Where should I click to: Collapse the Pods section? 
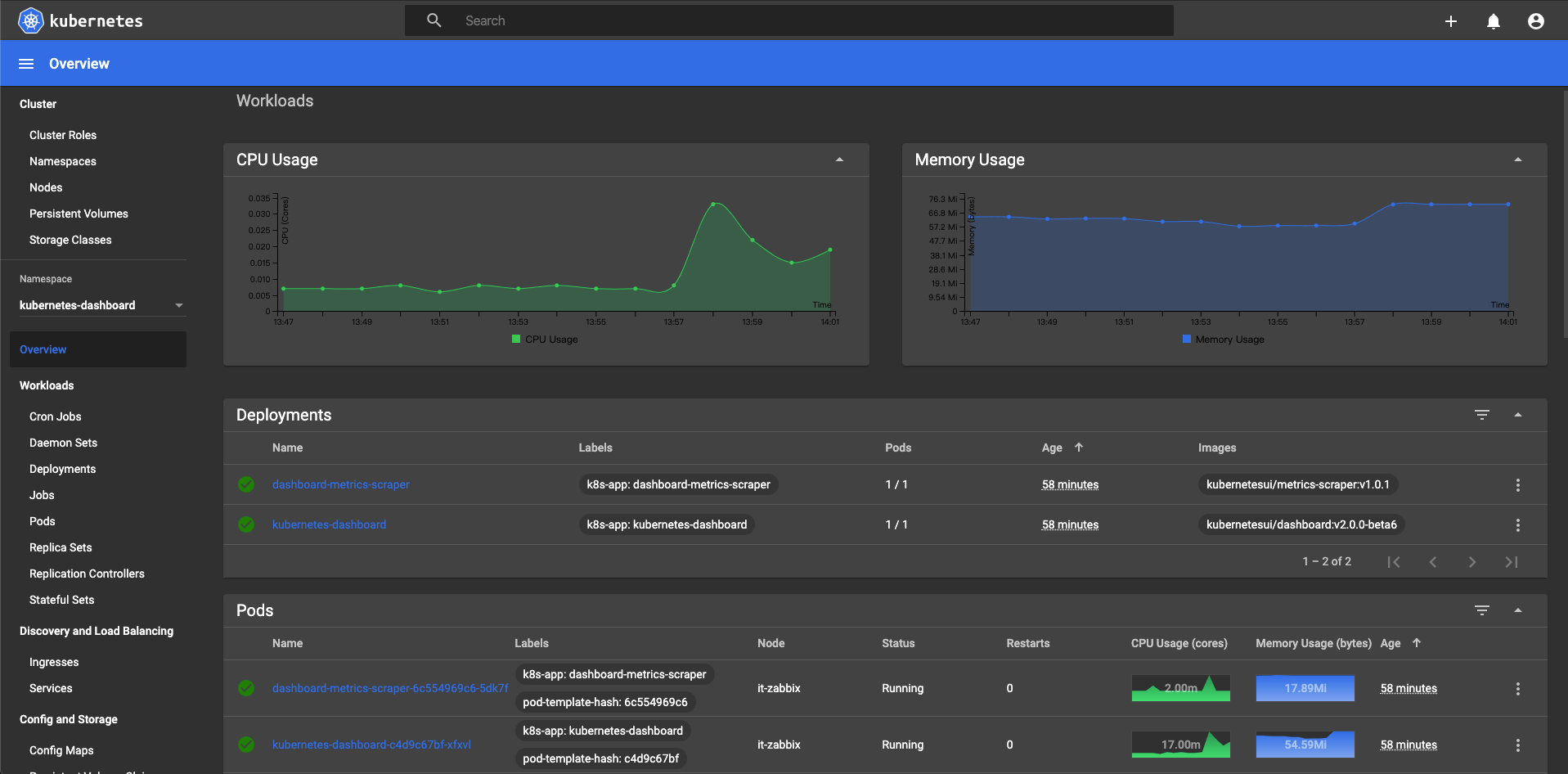pos(1518,610)
